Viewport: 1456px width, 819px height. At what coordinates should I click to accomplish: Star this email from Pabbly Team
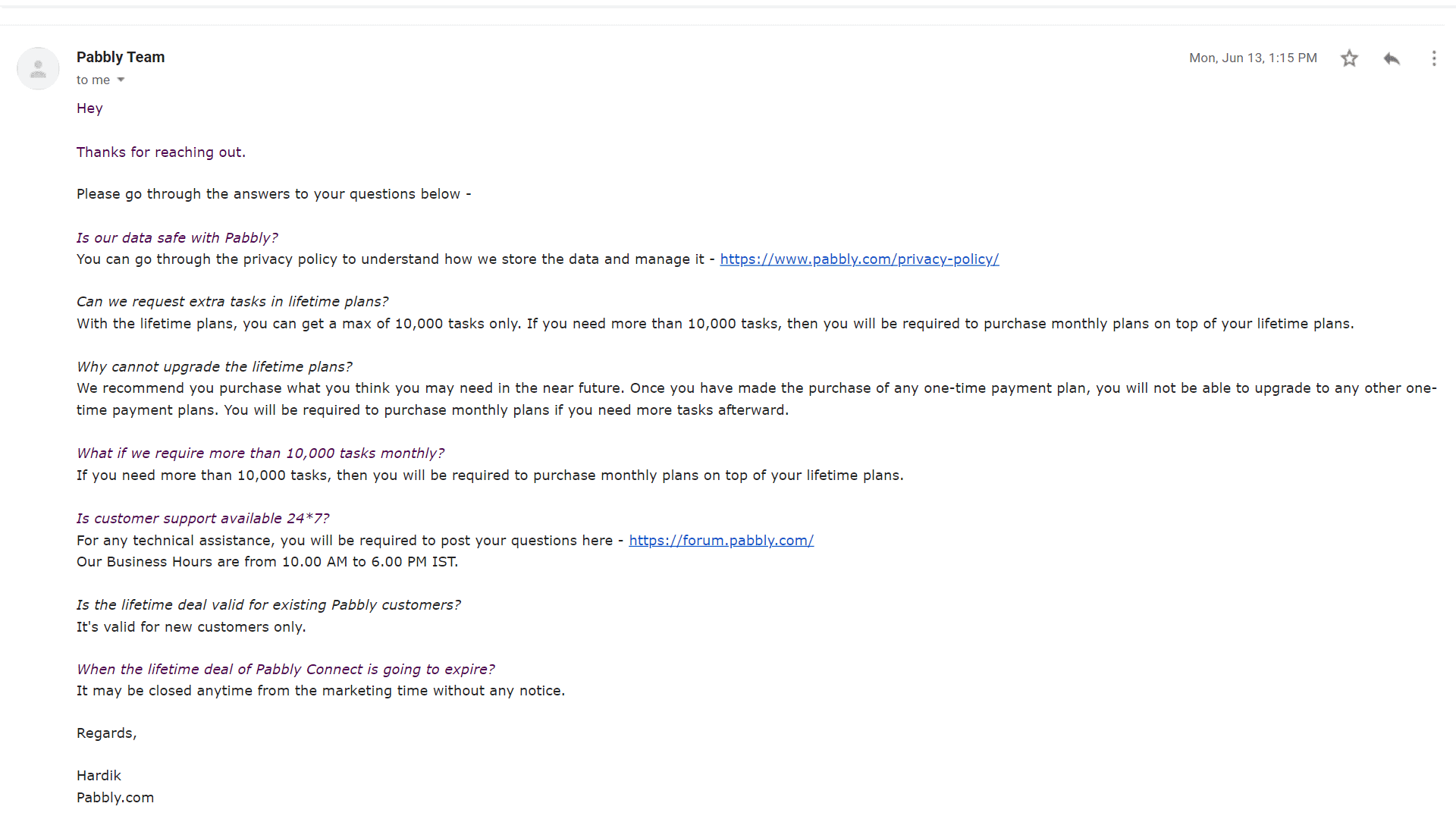(x=1349, y=58)
